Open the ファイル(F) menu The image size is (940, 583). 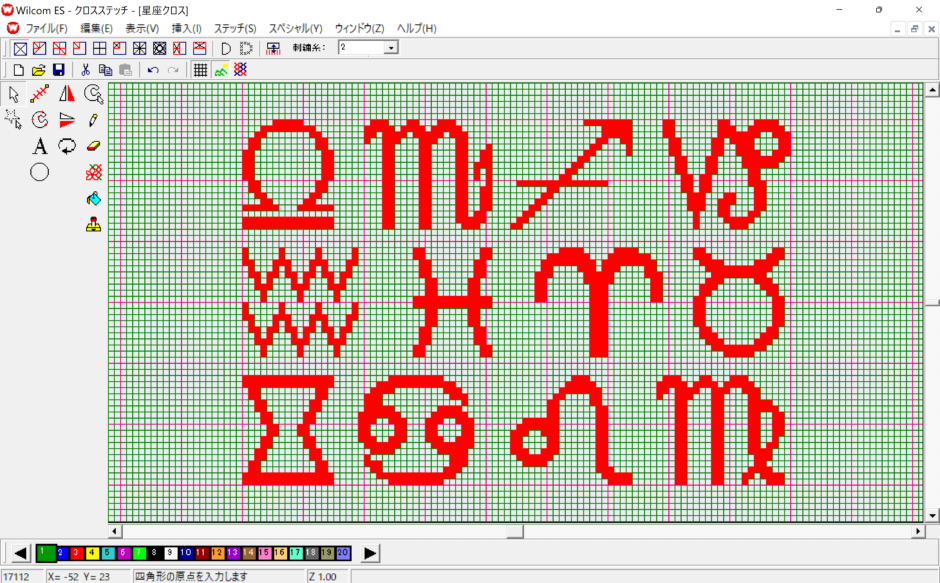[46, 28]
